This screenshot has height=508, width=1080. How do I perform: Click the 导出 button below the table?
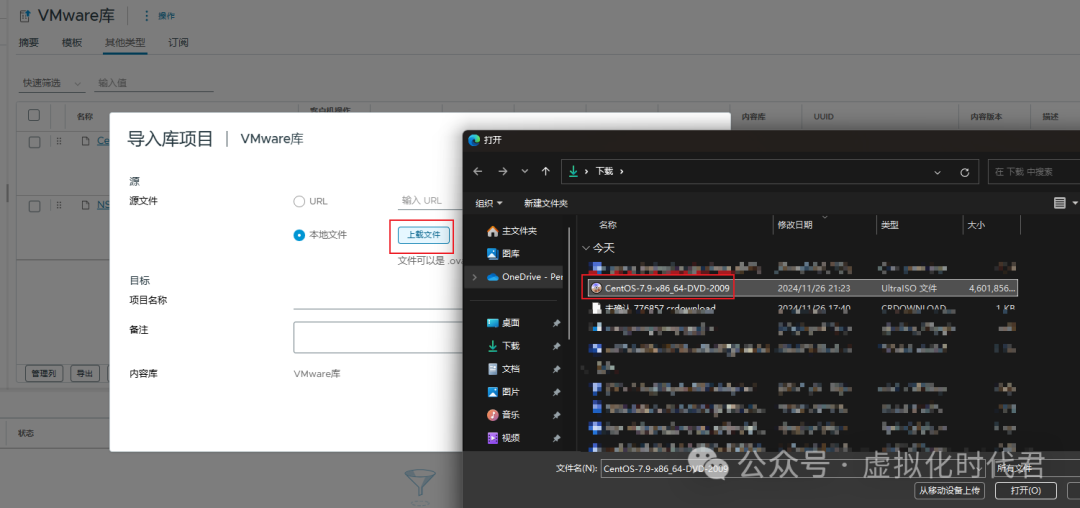84,374
